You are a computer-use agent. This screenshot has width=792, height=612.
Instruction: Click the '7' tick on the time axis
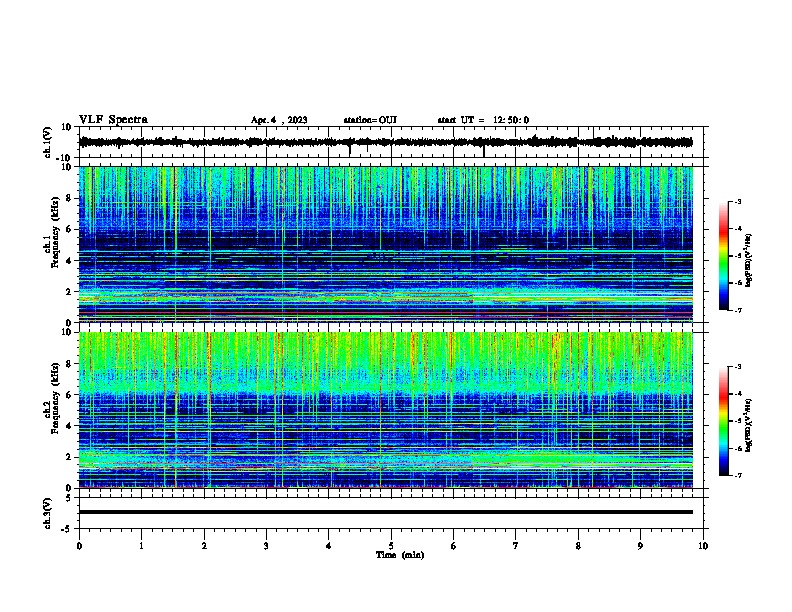pyautogui.click(x=516, y=546)
